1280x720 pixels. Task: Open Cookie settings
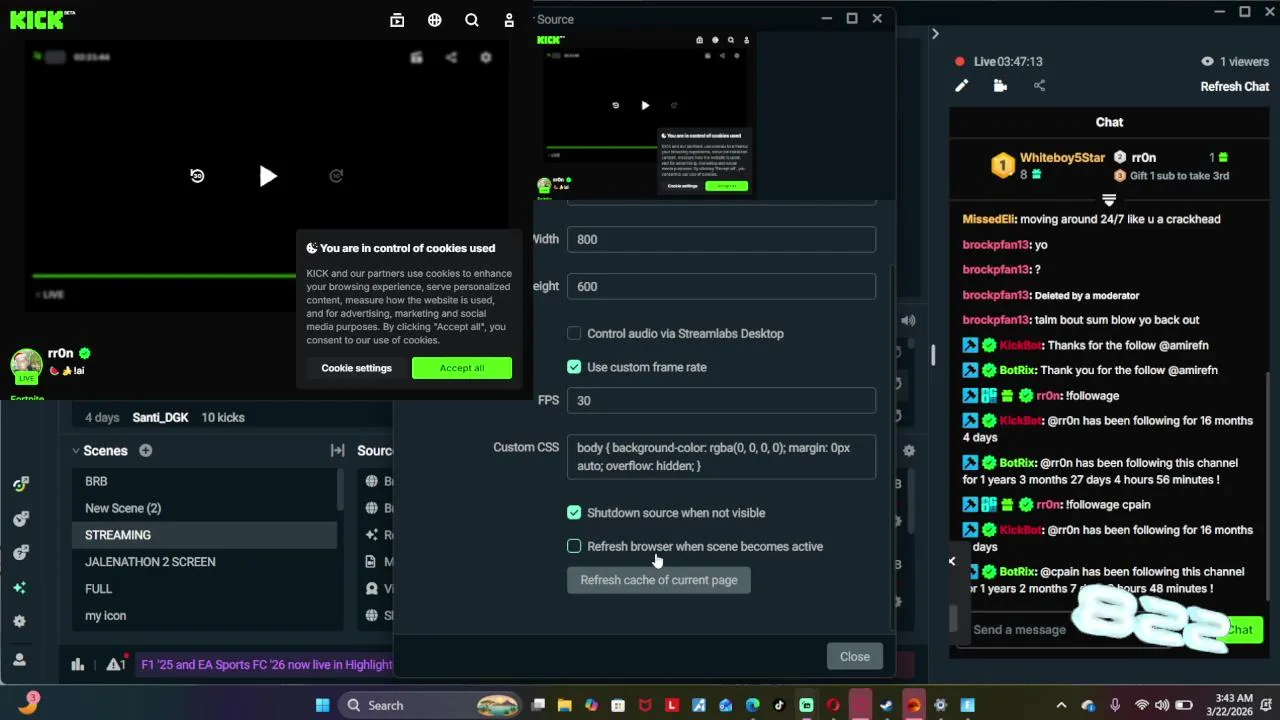[356, 368]
